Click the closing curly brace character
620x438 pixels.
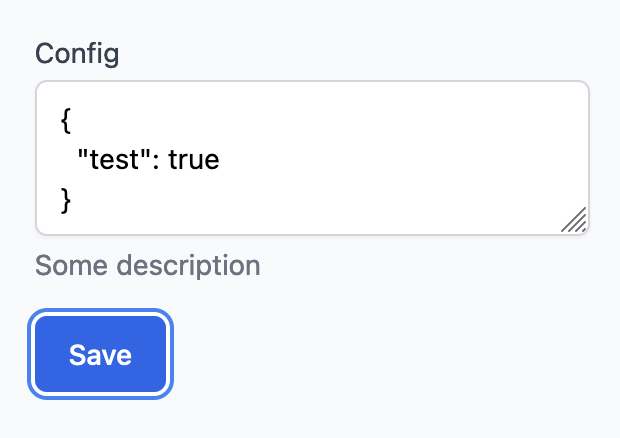point(66,200)
